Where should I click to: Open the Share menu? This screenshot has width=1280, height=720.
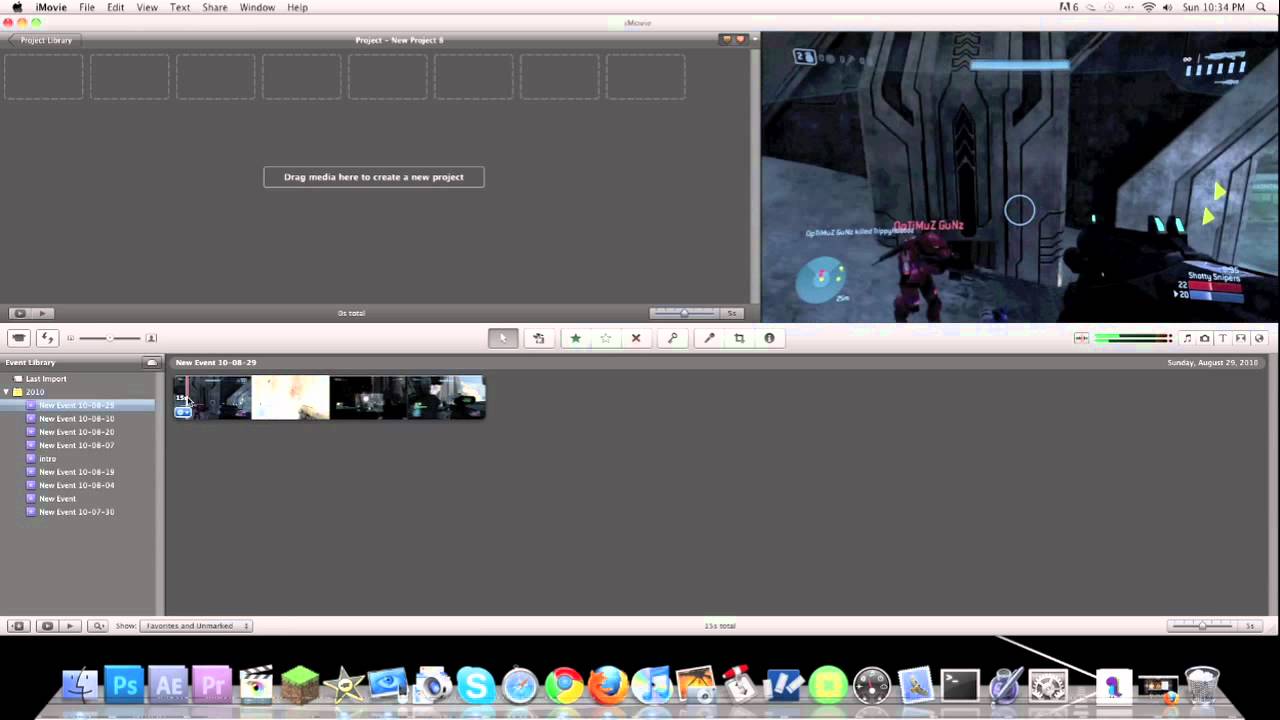coord(215,7)
